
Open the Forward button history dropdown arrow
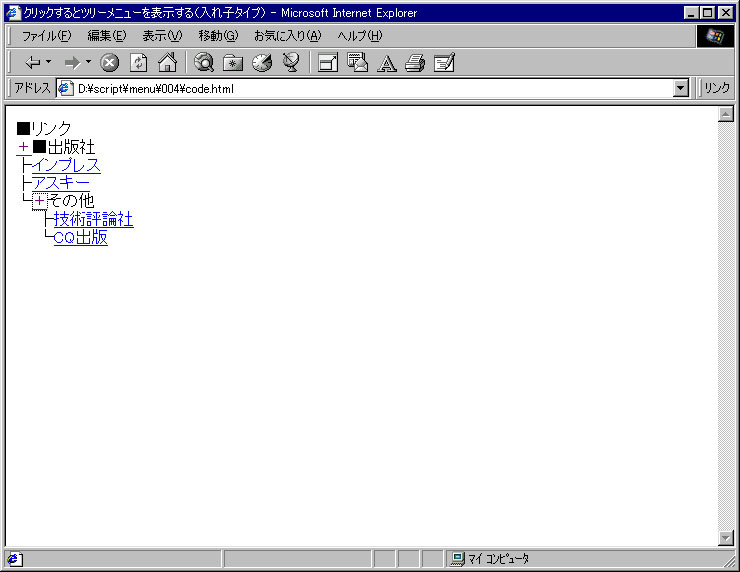tap(88, 62)
